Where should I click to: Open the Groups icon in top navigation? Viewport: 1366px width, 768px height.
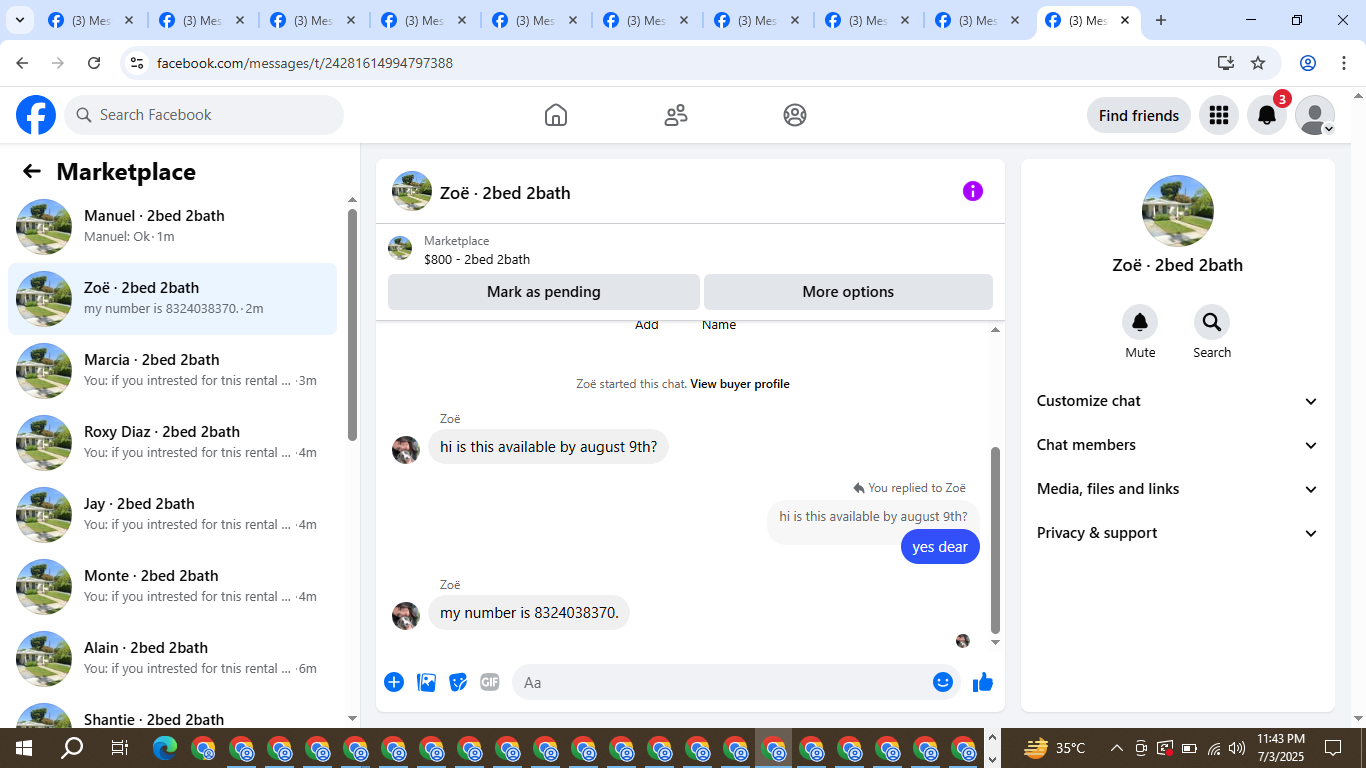pos(795,115)
